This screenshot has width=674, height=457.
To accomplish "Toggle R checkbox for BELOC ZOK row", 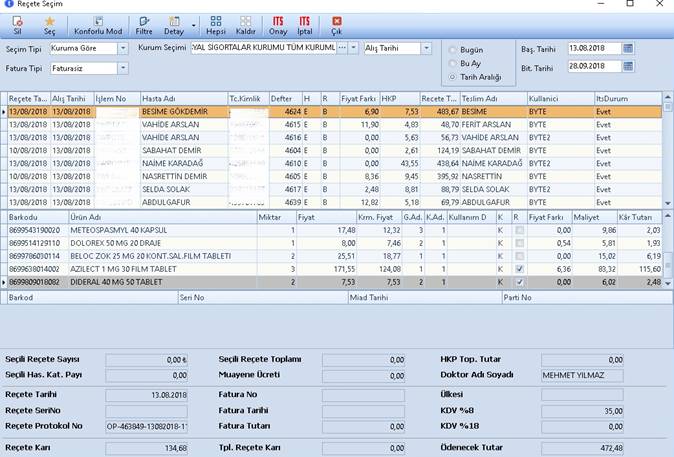I will (519, 256).
